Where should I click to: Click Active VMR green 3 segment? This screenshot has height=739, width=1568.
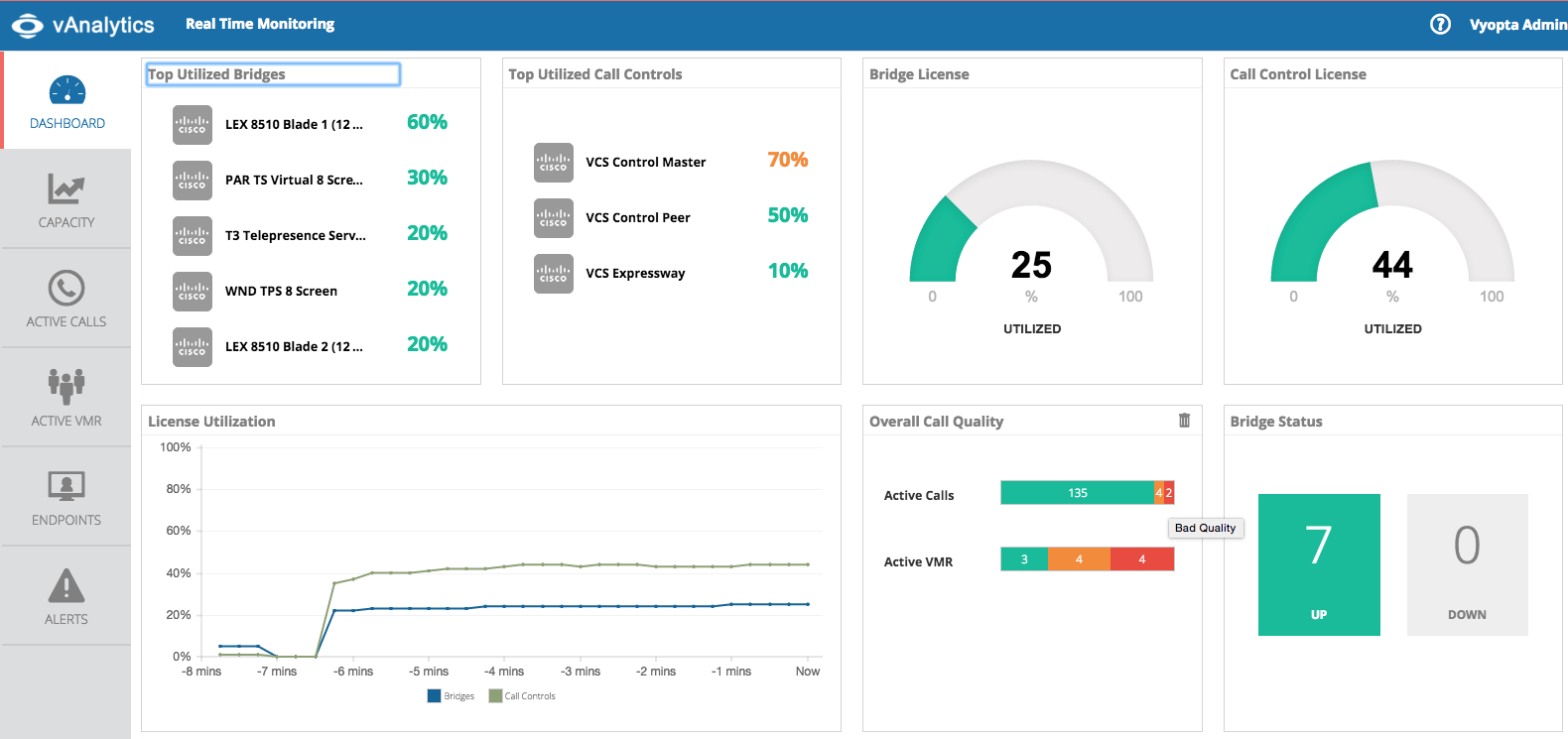[x=1024, y=559]
